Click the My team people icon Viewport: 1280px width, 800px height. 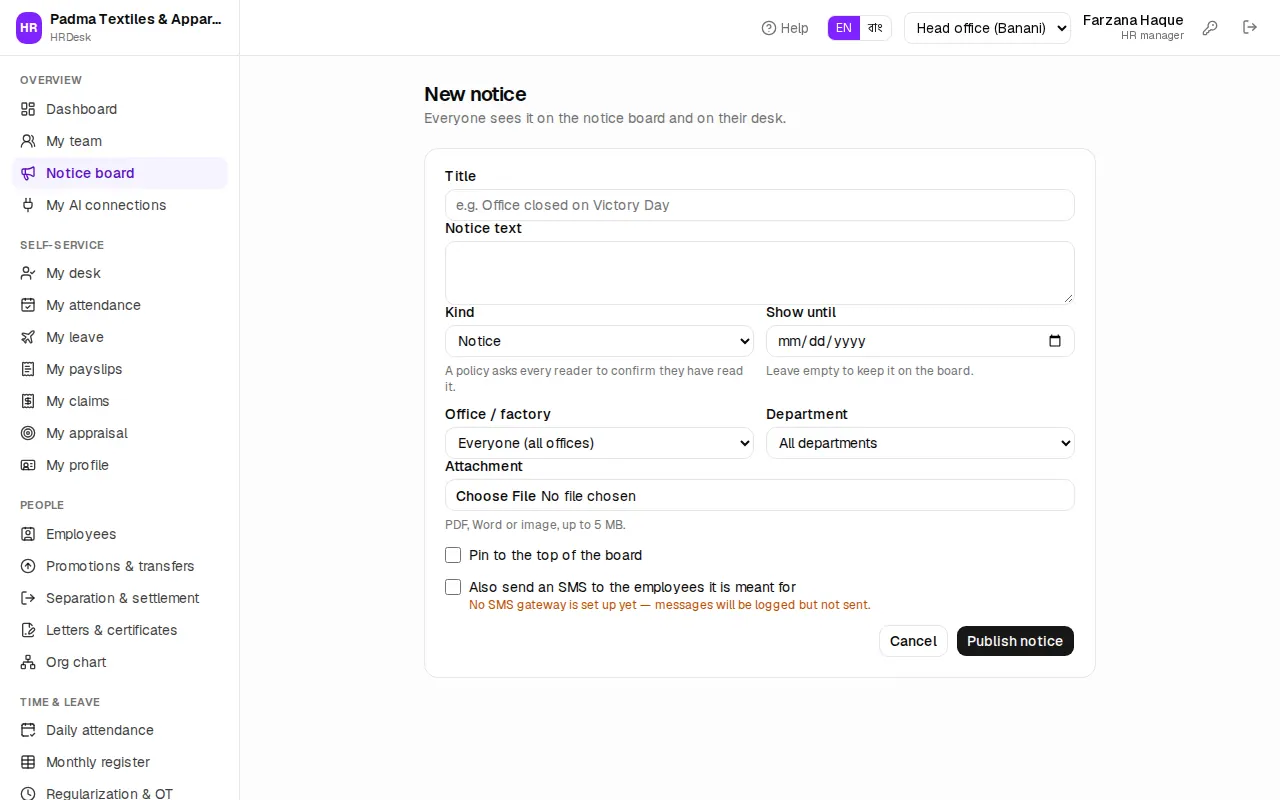coord(28,141)
